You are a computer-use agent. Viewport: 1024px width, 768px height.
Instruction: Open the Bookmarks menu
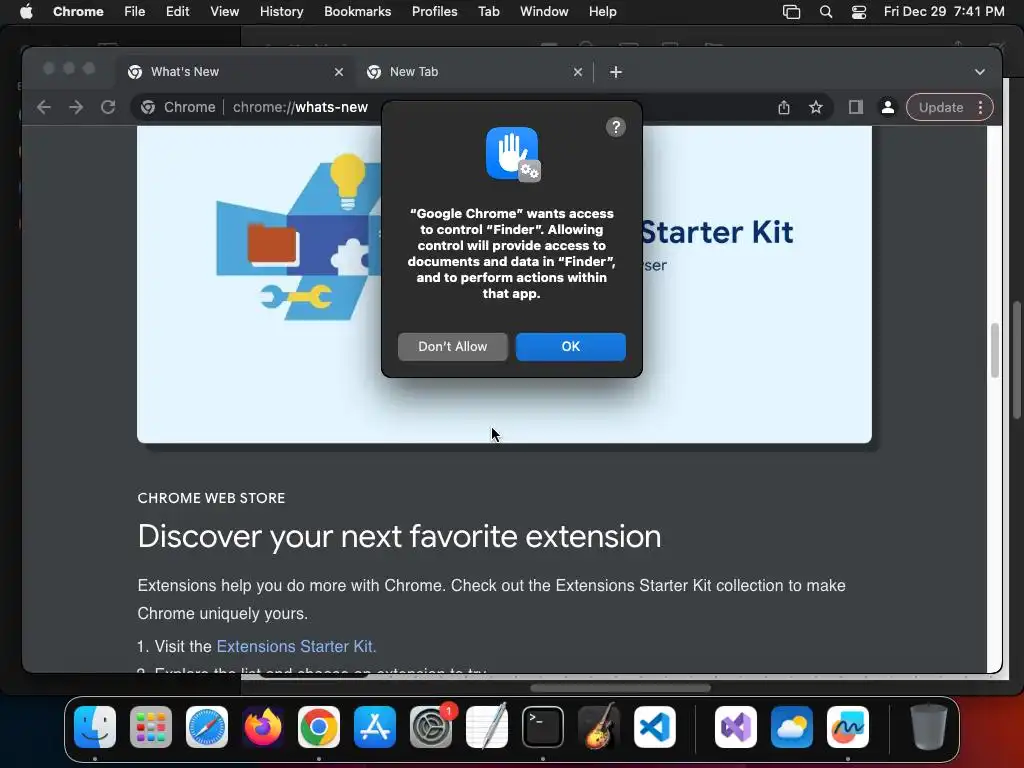(357, 11)
